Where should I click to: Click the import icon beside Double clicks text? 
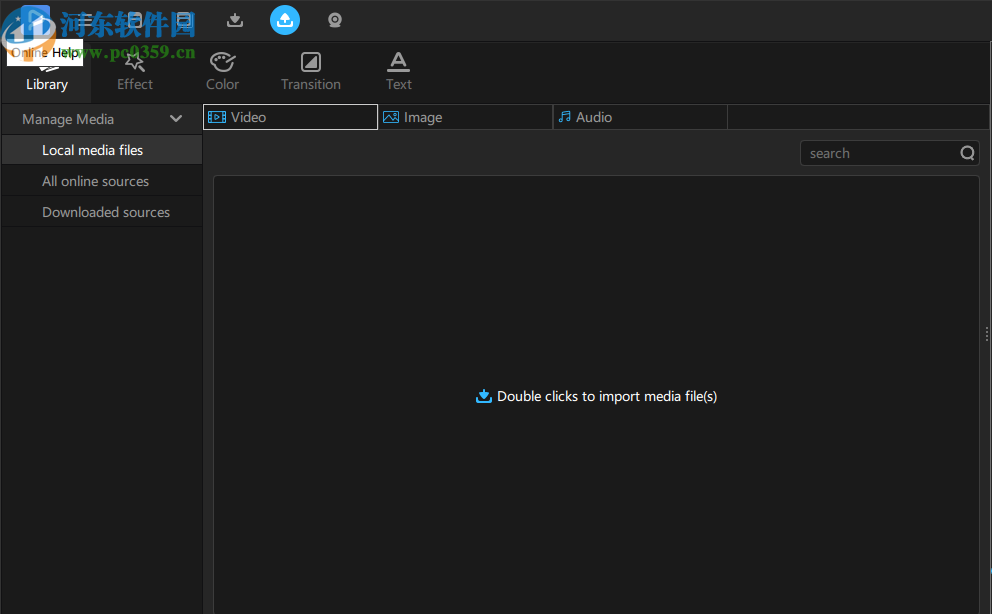coord(484,396)
